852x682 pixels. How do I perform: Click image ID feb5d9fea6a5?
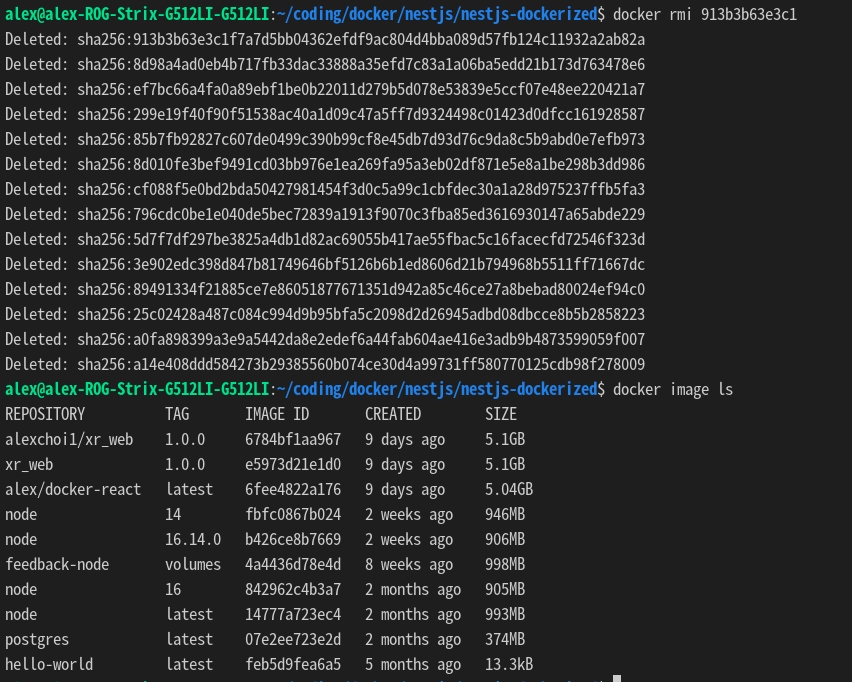coord(293,665)
